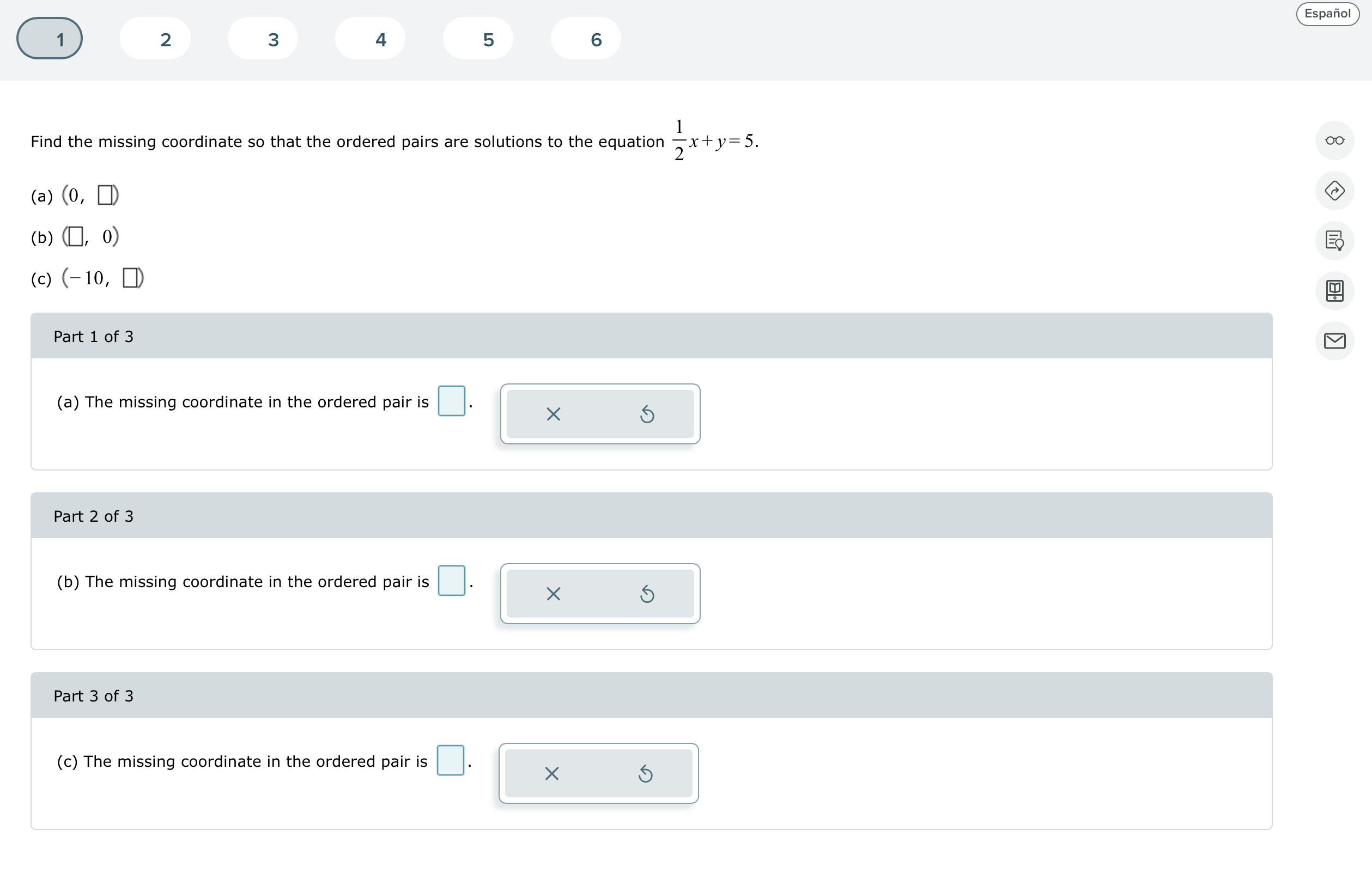Switch to question 5
Viewport: 1372px width, 879px height.
[x=478, y=38]
